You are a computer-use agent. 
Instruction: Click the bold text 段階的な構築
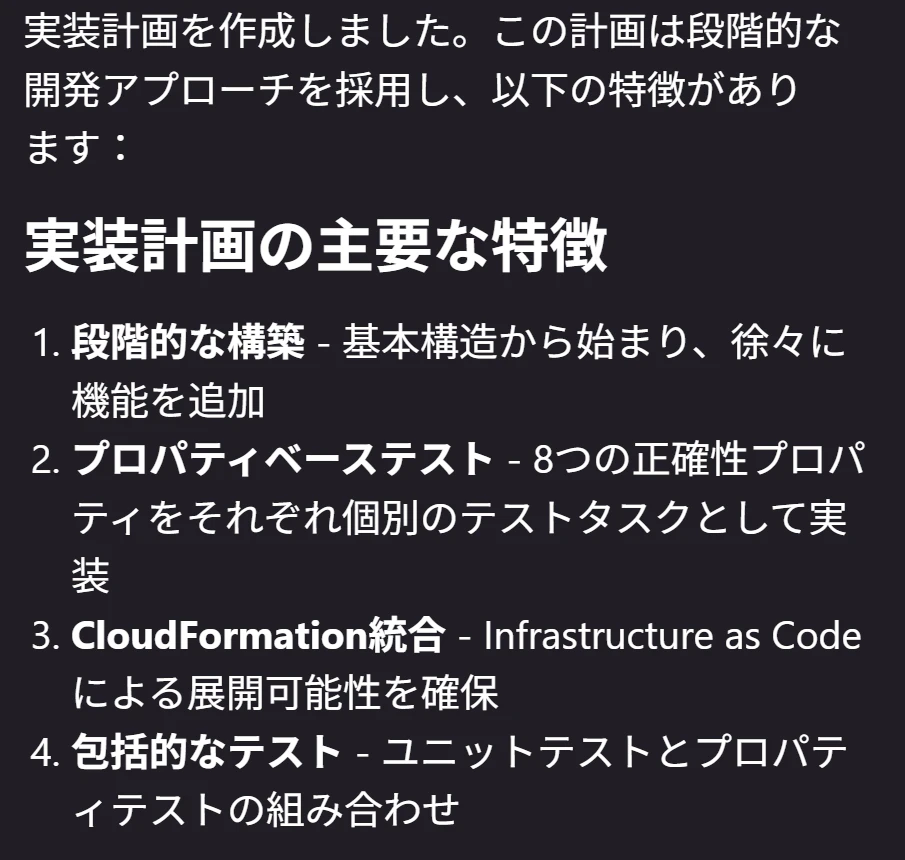click(188, 342)
